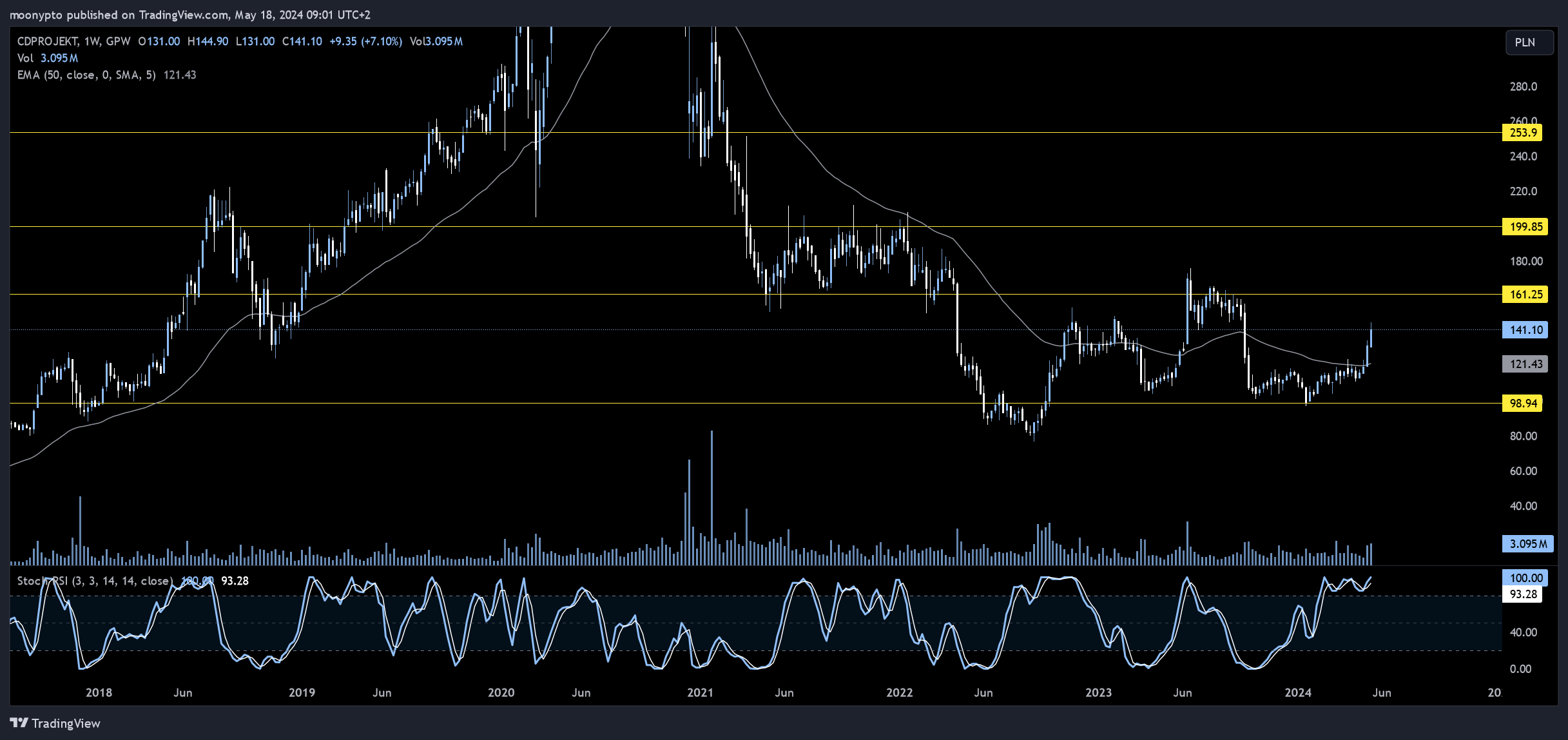This screenshot has width=1568, height=740.
Task: Click the 100.00 Stoch RSI axis label
Action: point(1525,578)
